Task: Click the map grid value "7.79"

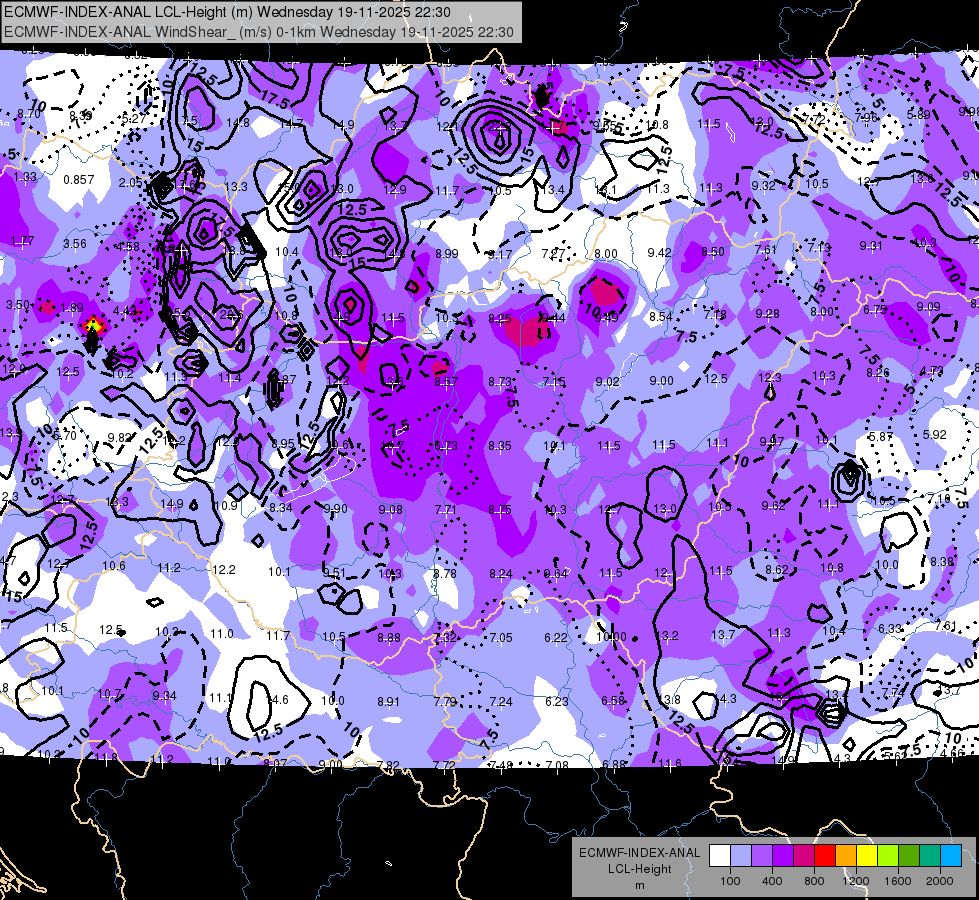Action: [x=445, y=702]
